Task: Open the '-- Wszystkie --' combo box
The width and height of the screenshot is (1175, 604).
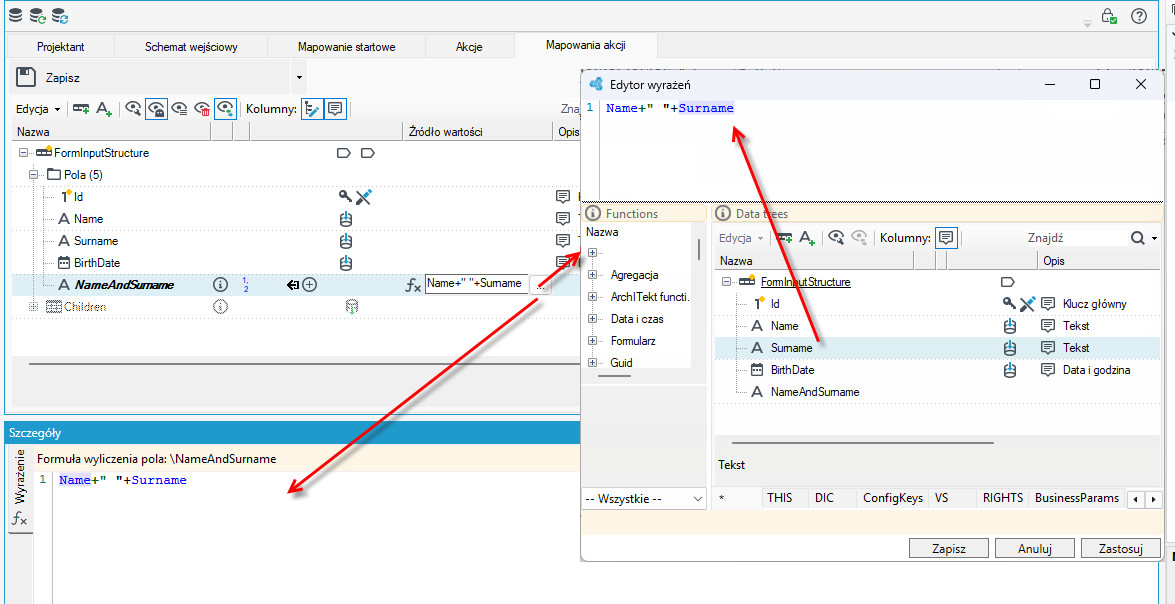Action: 644,498
